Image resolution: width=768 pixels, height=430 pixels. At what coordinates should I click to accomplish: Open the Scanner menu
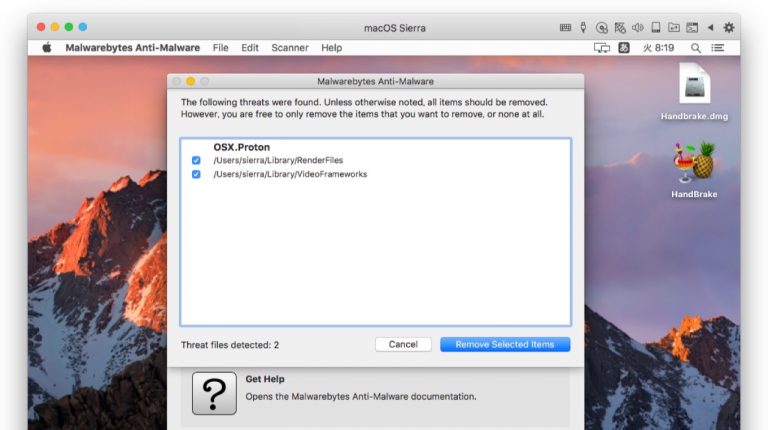[290, 48]
